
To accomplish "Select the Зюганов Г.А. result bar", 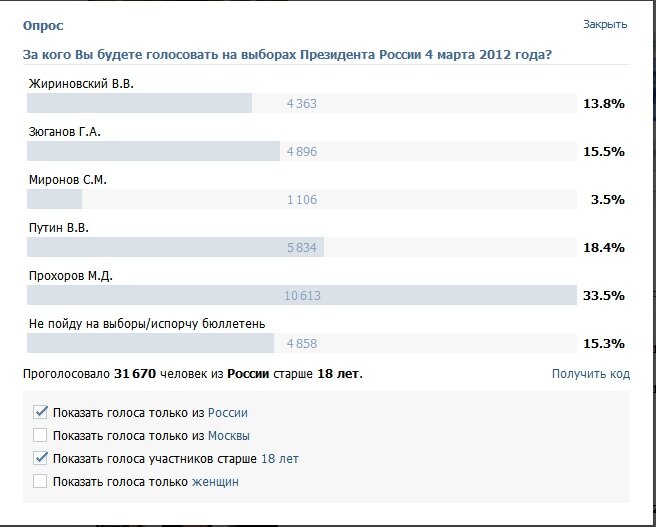I will [301, 152].
